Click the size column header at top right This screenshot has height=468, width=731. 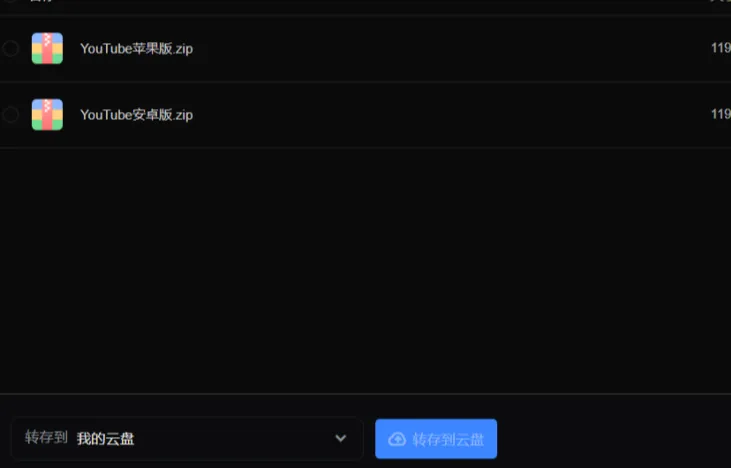click(720, 1)
